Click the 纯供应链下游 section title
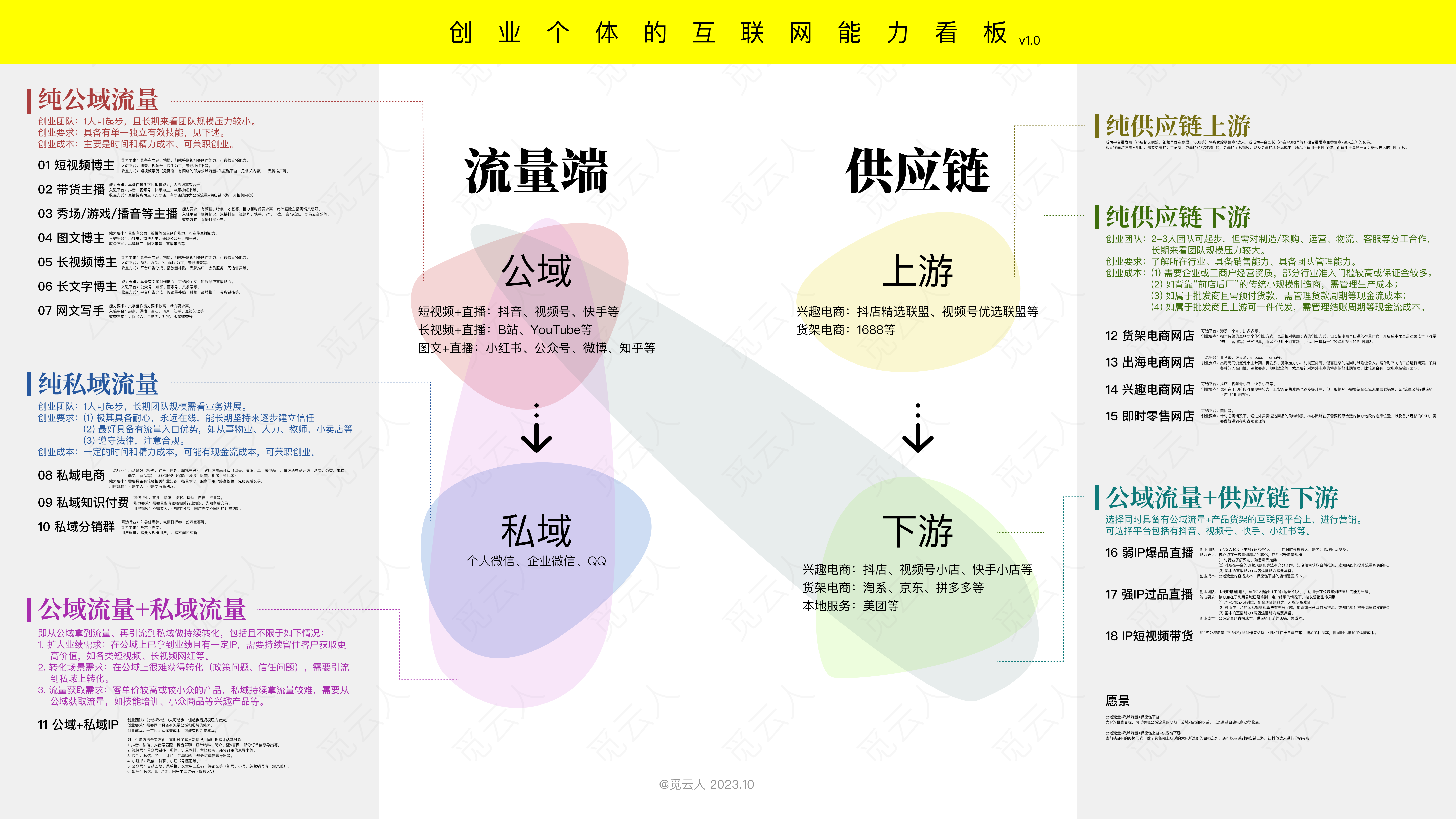This screenshot has width=1456, height=819. pyautogui.click(x=1178, y=217)
